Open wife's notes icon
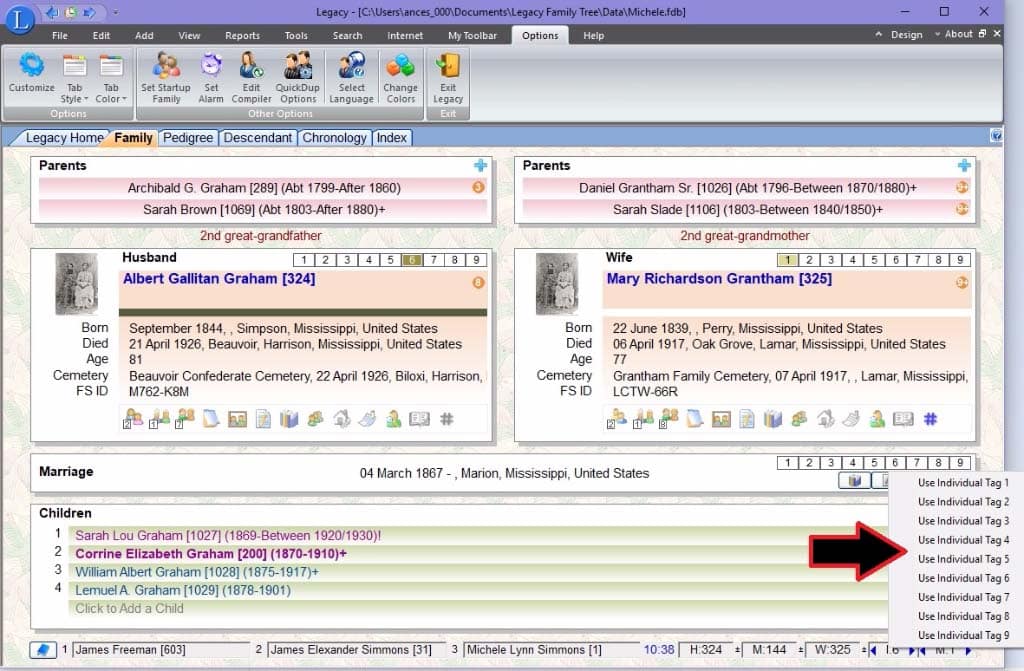The height and width of the screenshot is (671, 1024). (695, 418)
